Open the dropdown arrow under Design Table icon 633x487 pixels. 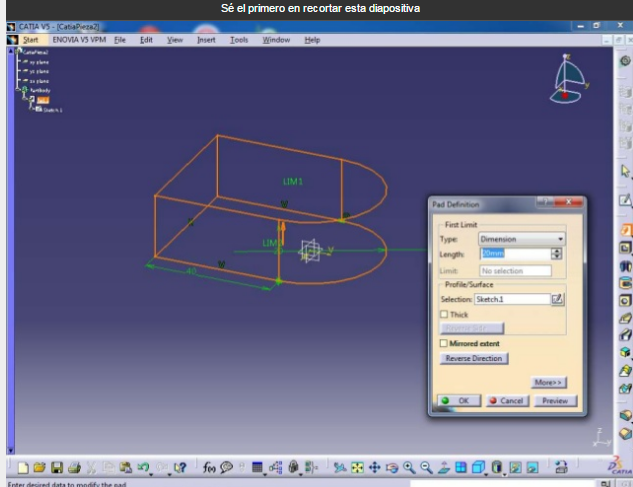(x=265, y=474)
